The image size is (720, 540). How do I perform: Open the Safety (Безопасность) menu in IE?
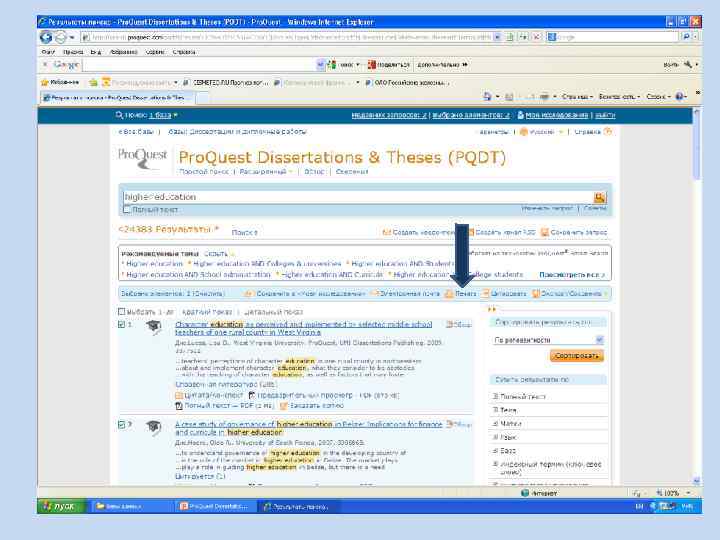pos(619,96)
